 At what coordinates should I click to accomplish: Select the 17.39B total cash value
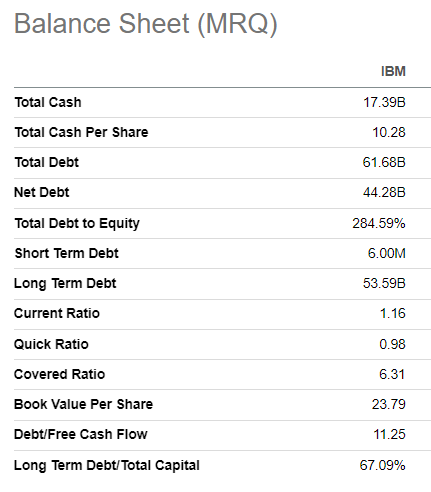(384, 102)
